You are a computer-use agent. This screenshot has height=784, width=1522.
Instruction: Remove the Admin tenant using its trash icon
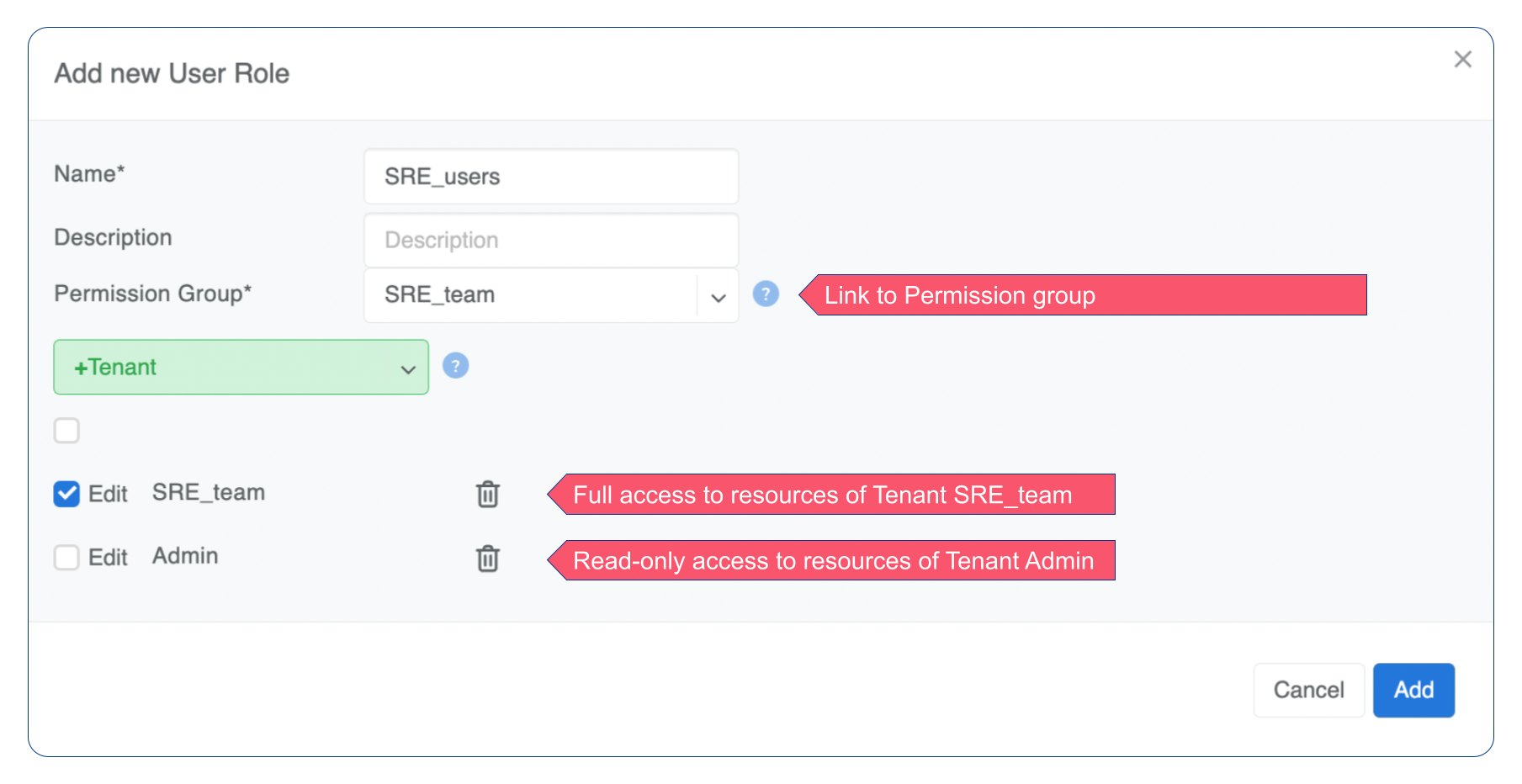coord(487,559)
